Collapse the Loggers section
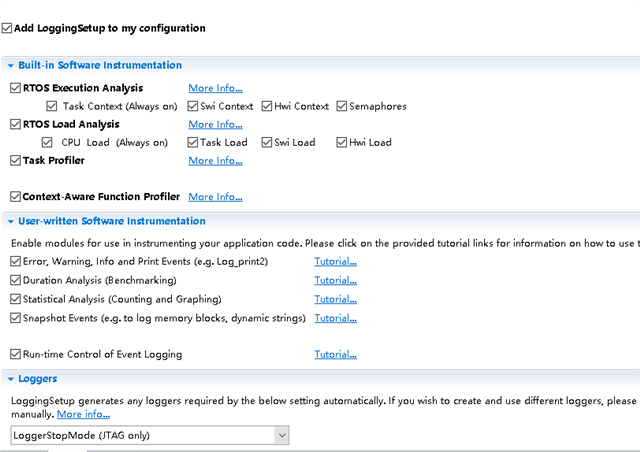Image resolution: width=640 pixels, height=452 pixels. coord(10,379)
